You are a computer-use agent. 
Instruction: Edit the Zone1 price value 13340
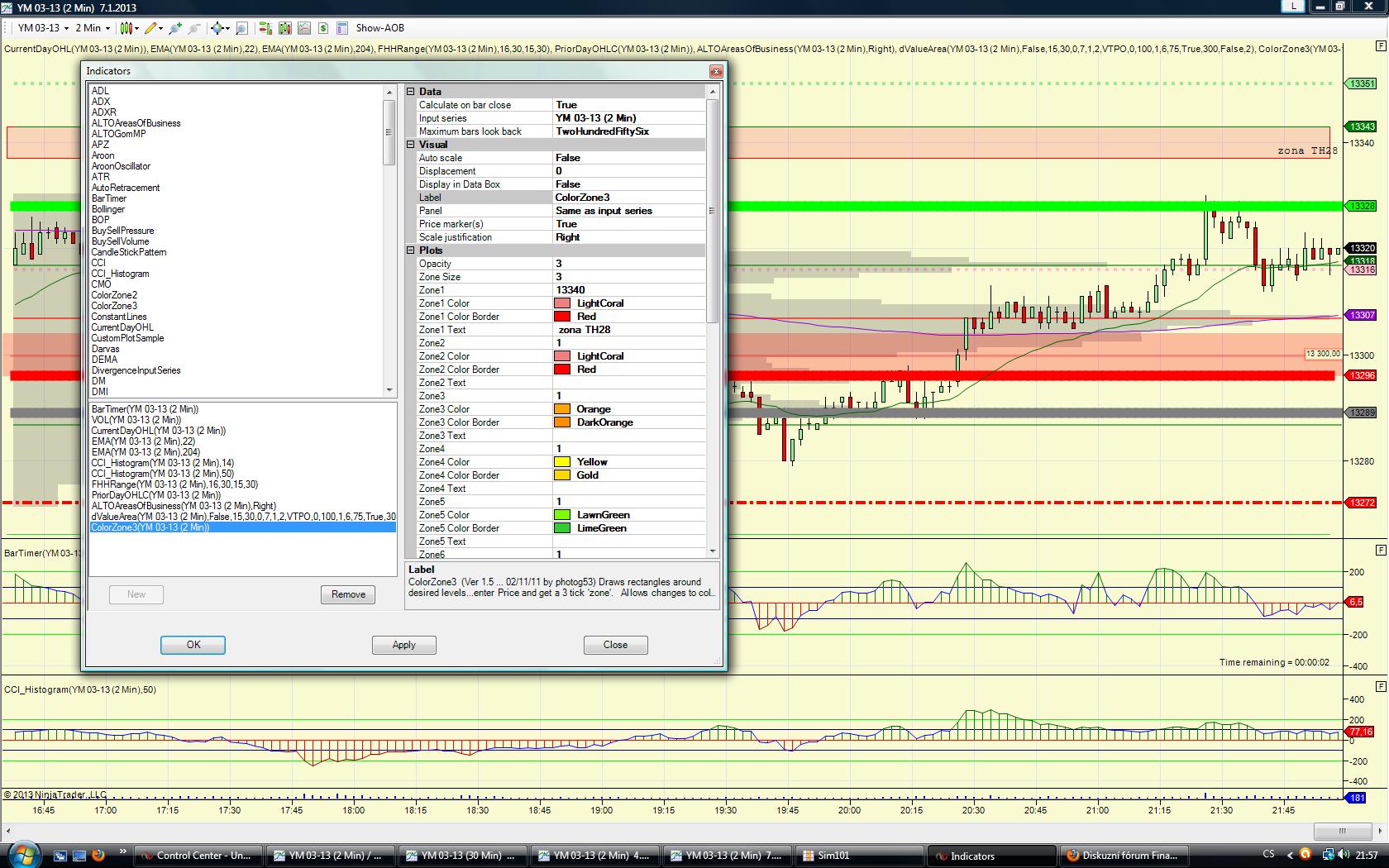point(629,290)
